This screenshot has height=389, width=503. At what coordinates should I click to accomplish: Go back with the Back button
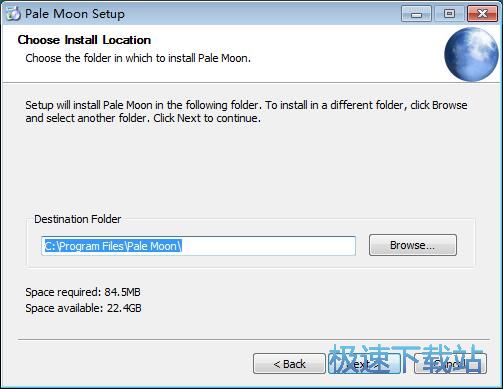(x=289, y=364)
